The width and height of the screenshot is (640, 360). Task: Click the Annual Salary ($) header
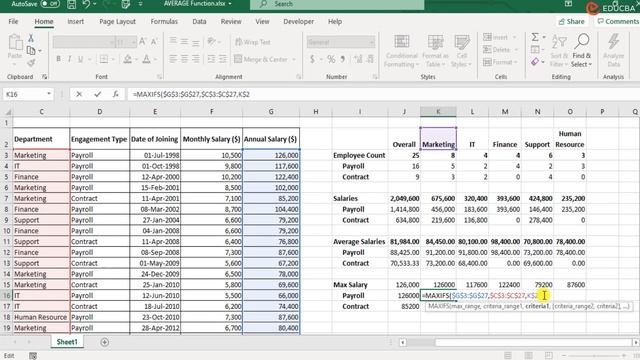(271, 139)
